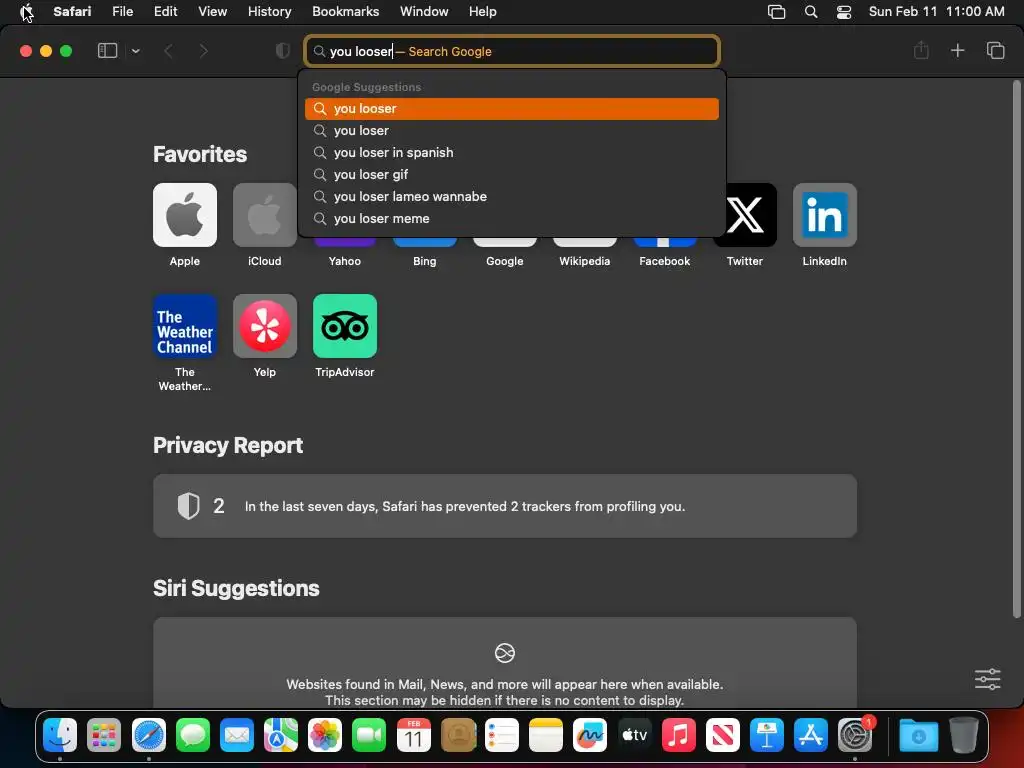Open Messages from the Dock
This screenshot has width=1024, height=768.
coord(193,735)
